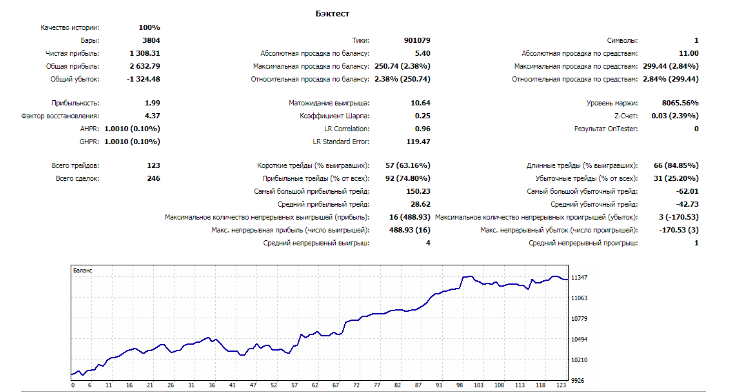738x392 pixels.
Task: Click the Всего сделок value 246
Action: [153, 179]
